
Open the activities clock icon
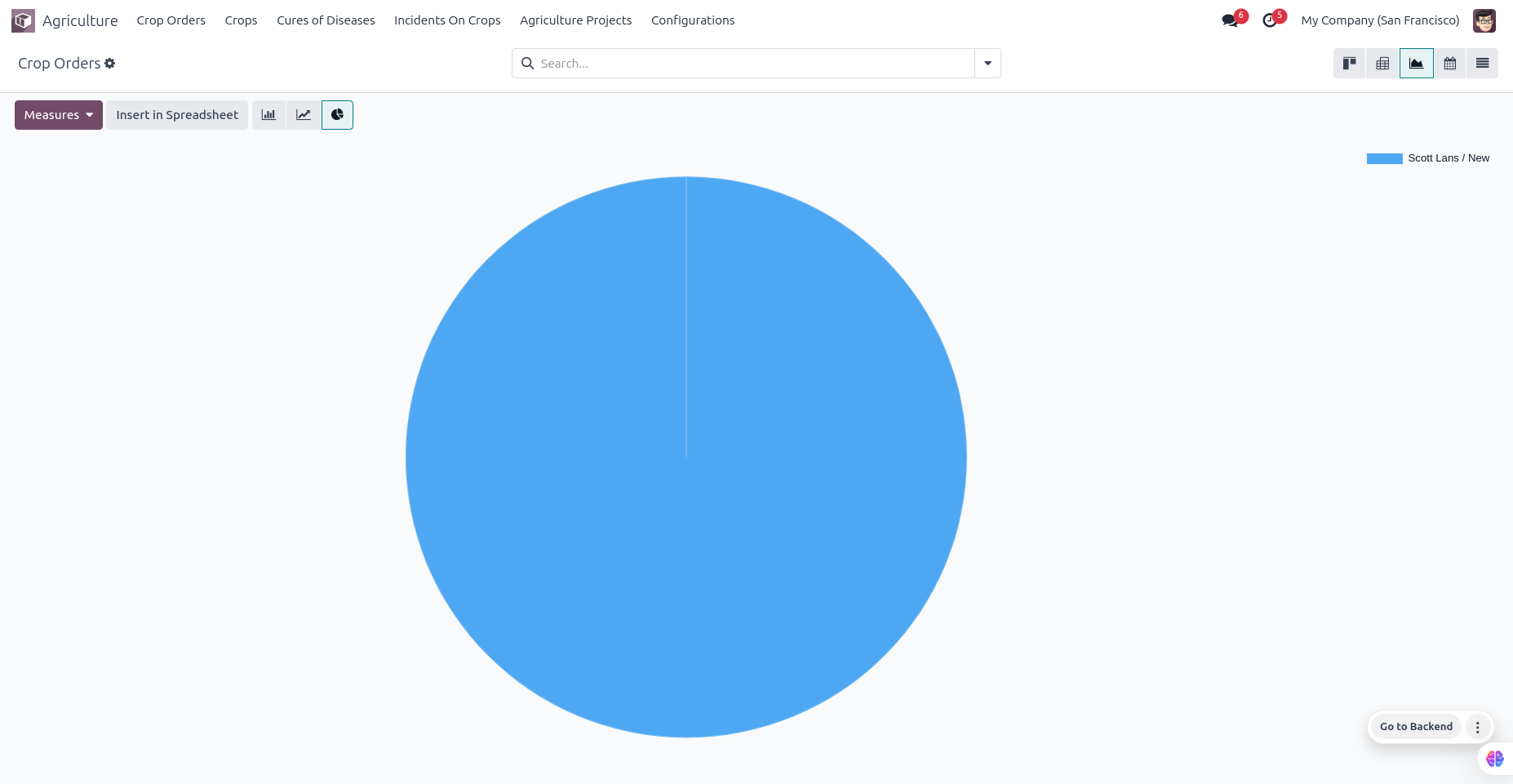(1270, 20)
